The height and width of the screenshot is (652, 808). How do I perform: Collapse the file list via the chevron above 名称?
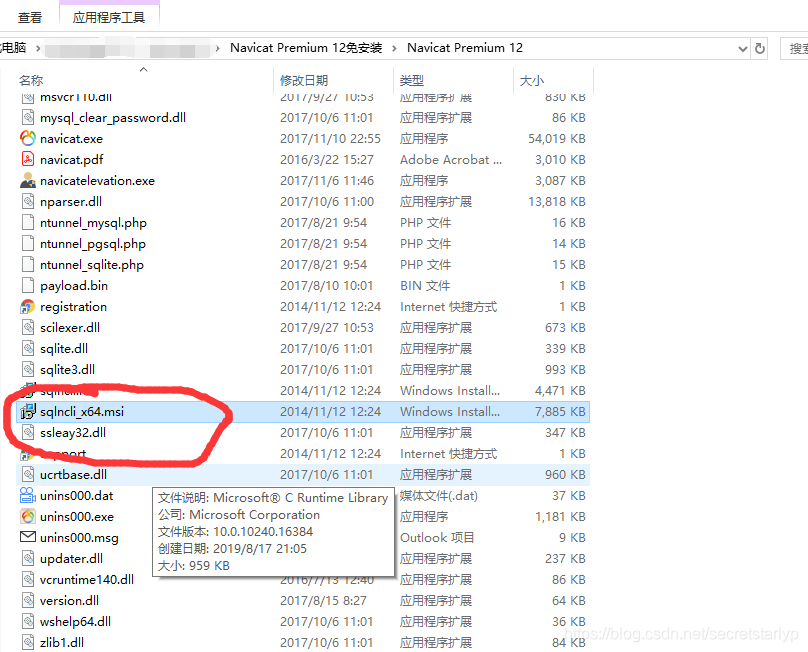(x=142, y=68)
